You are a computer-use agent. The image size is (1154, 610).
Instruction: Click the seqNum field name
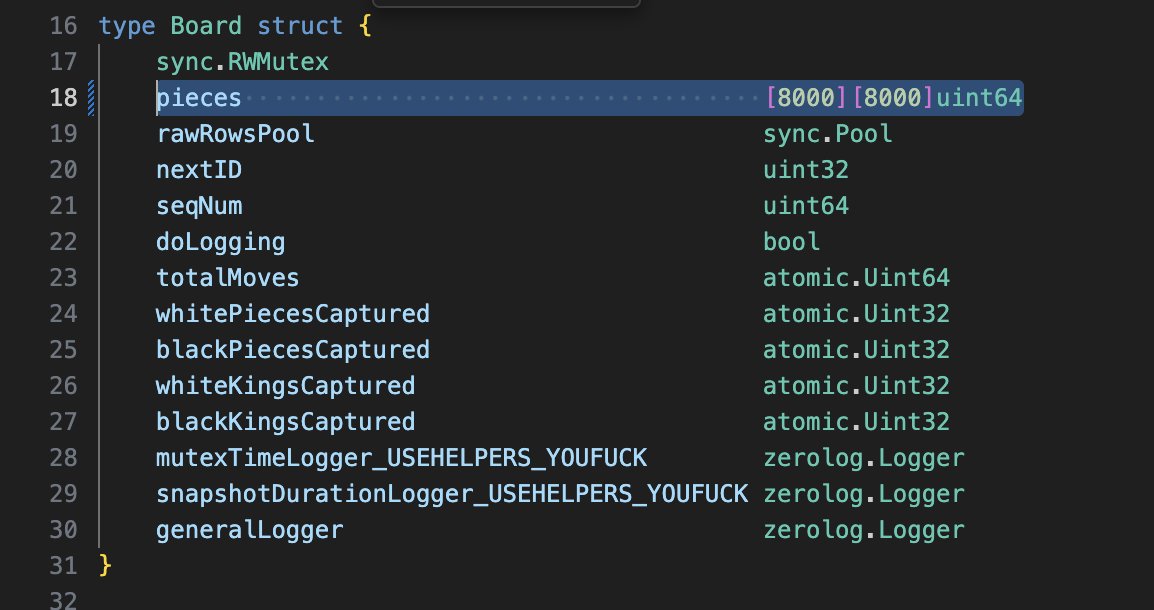[x=199, y=206]
